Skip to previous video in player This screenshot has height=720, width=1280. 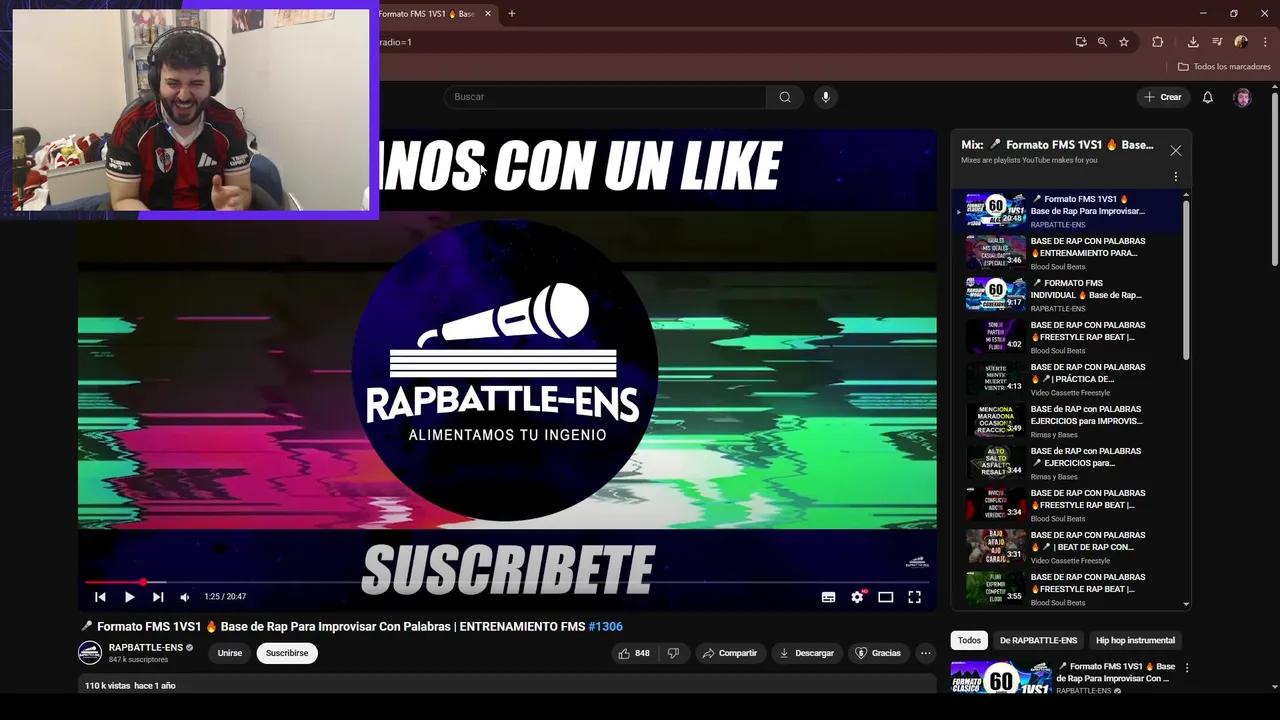point(100,597)
